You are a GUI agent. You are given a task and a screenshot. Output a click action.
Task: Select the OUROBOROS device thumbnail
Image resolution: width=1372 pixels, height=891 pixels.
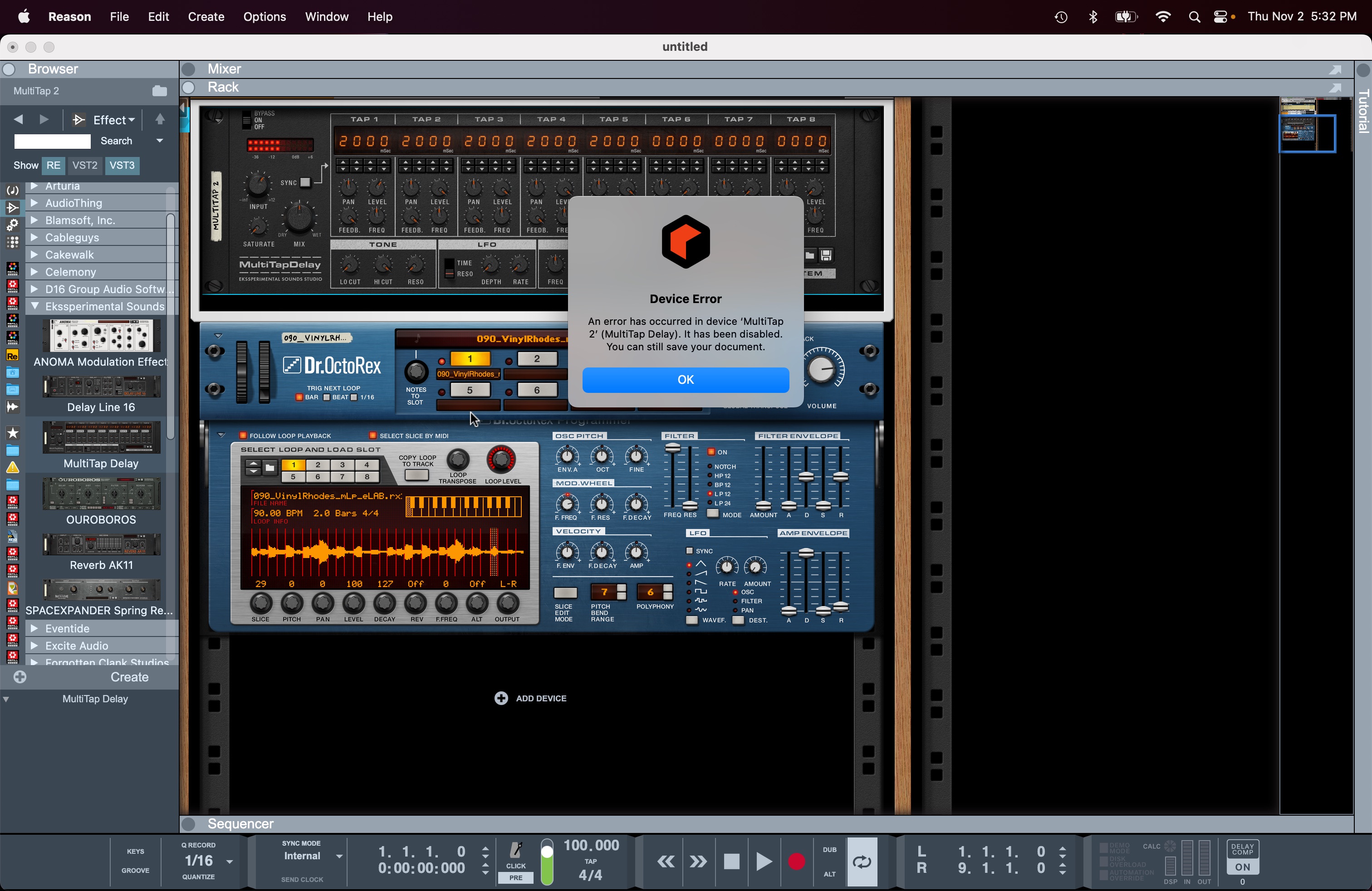(x=102, y=493)
